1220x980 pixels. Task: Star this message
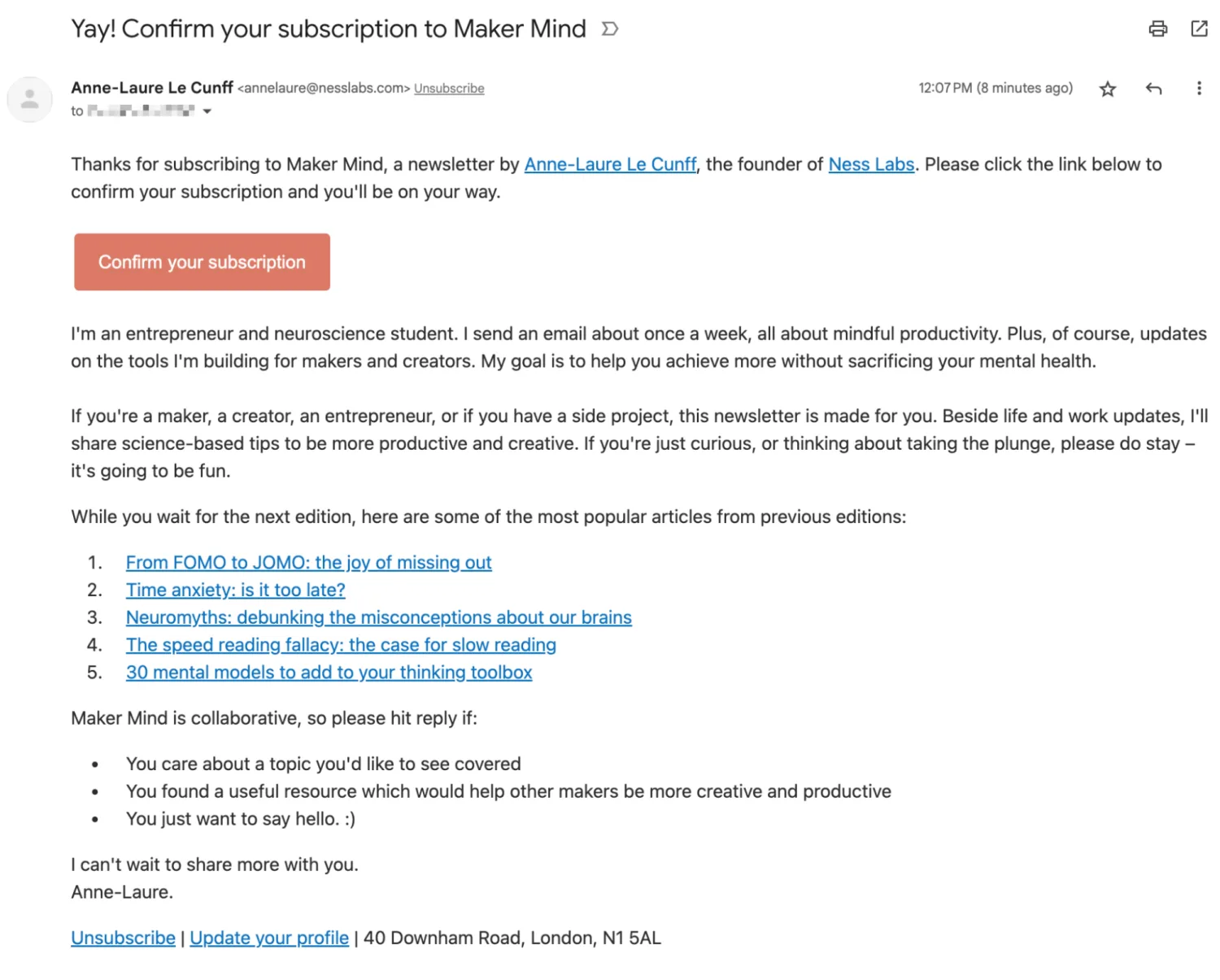click(x=1107, y=89)
